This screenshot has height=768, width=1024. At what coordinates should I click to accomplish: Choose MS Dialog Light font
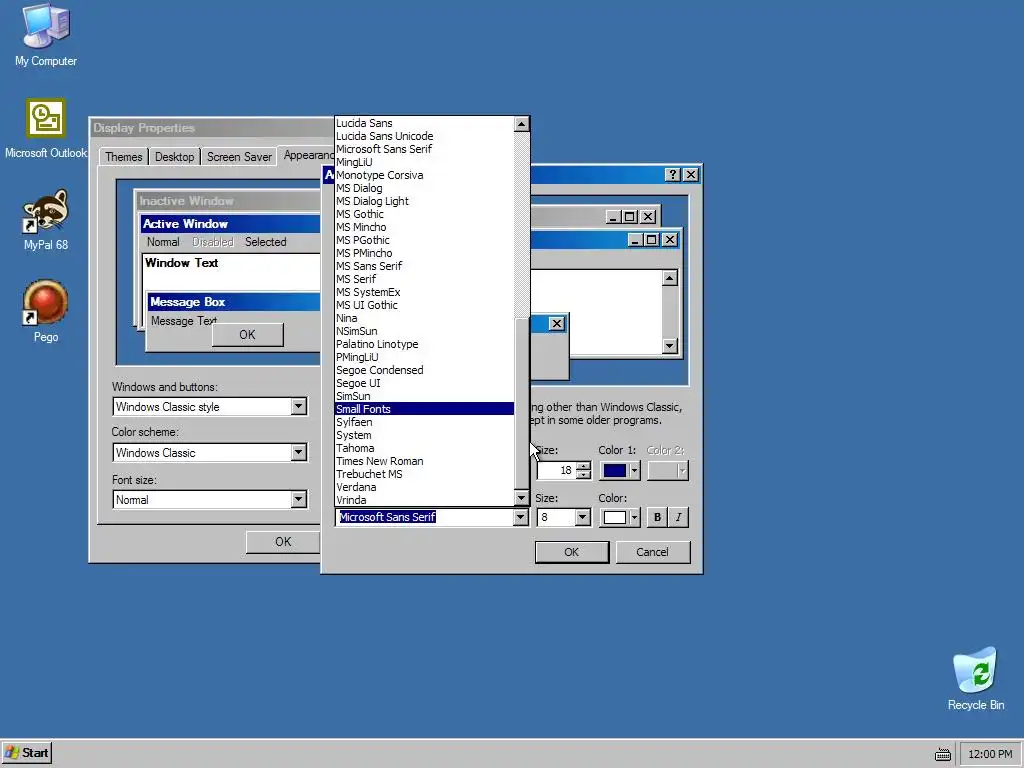(424, 201)
